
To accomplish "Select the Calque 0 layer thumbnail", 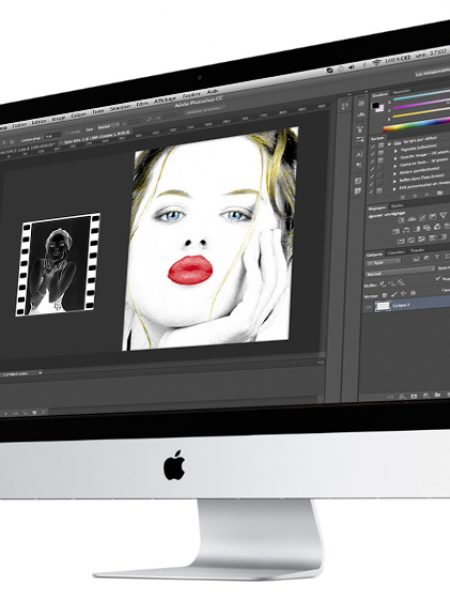I will pyautogui.click(x=383, y=305).
